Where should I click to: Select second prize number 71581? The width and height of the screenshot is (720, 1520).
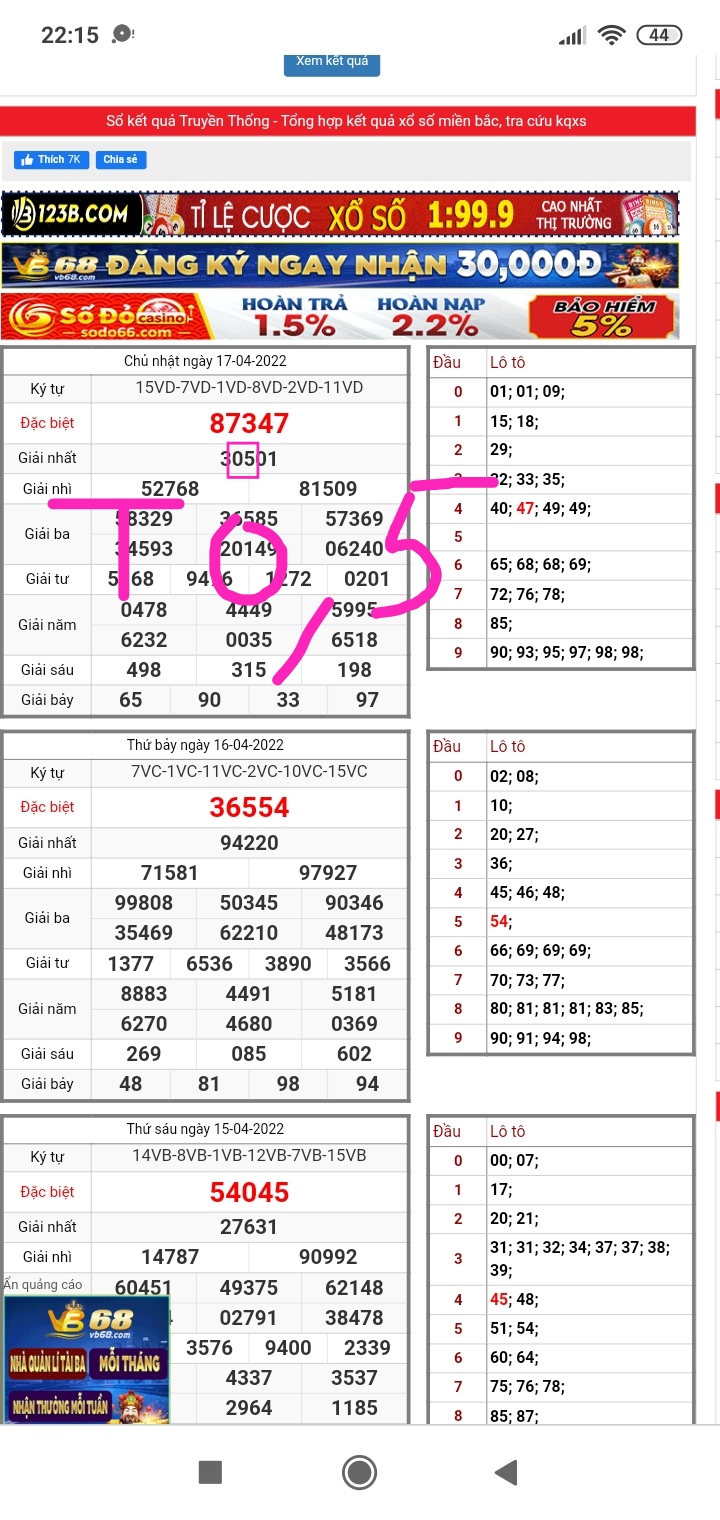click(x=170, y=873)
